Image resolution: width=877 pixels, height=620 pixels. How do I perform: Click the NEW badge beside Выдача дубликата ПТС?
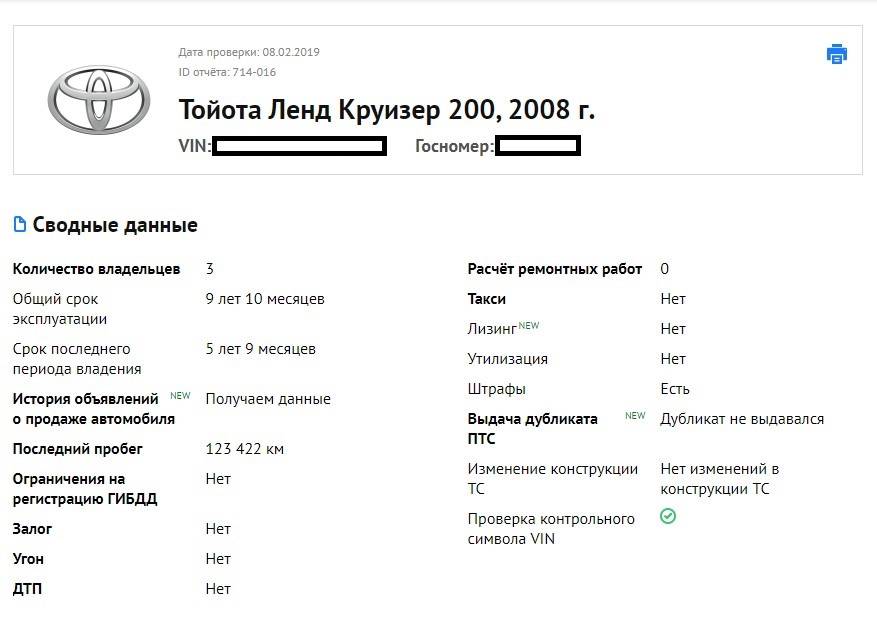[635, 416]
